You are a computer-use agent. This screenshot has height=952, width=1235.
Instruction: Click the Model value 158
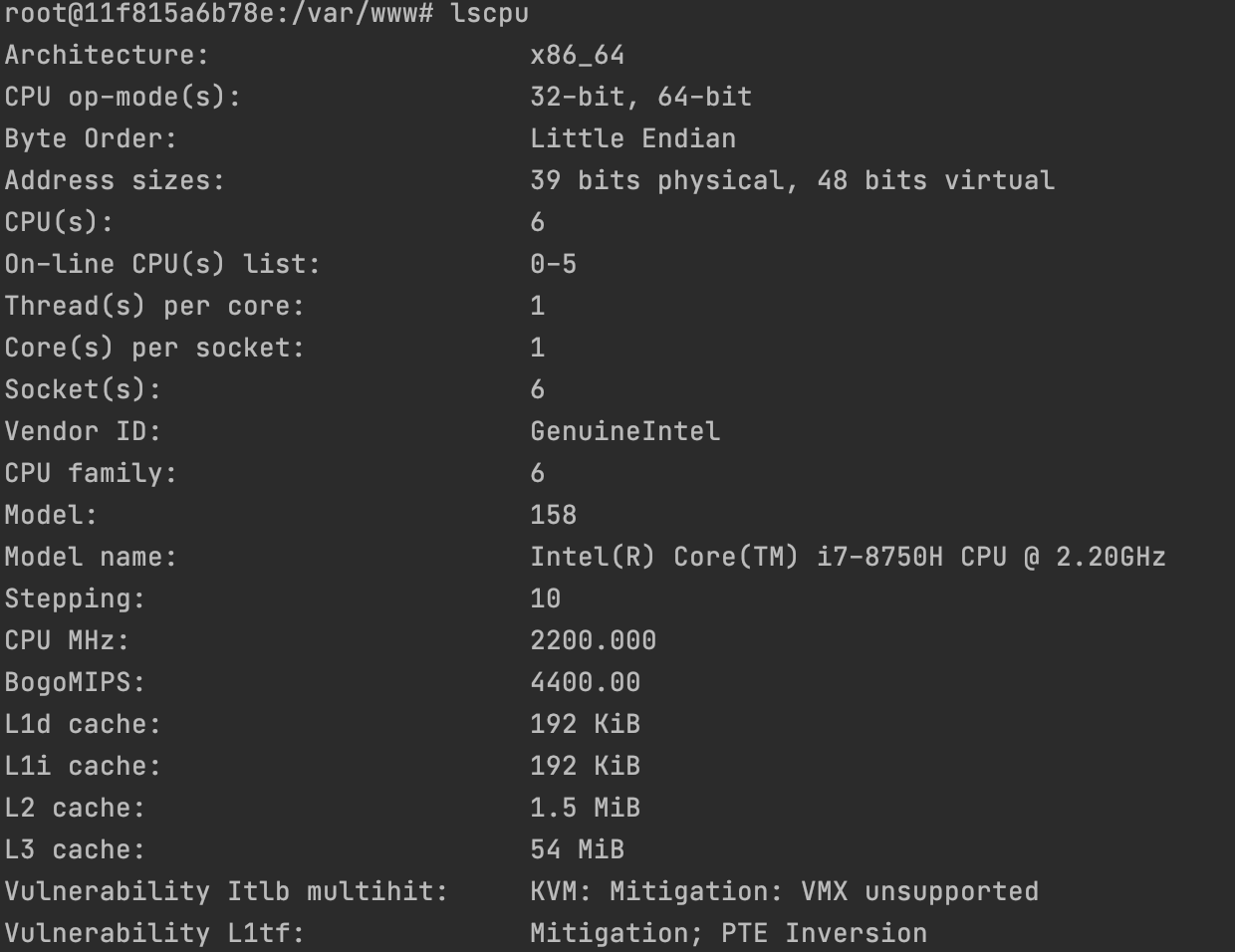click(x=553, y=515)
